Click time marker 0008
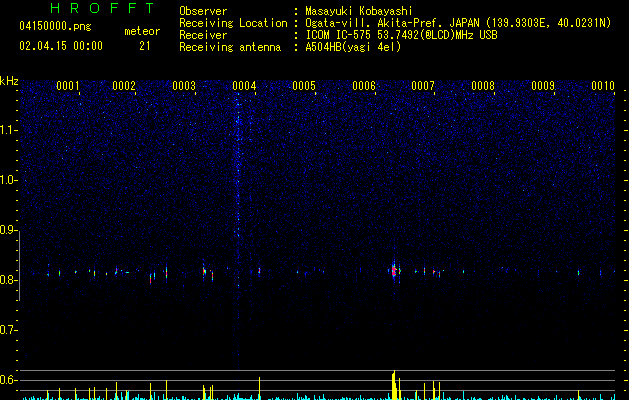 tap(483, 86)
